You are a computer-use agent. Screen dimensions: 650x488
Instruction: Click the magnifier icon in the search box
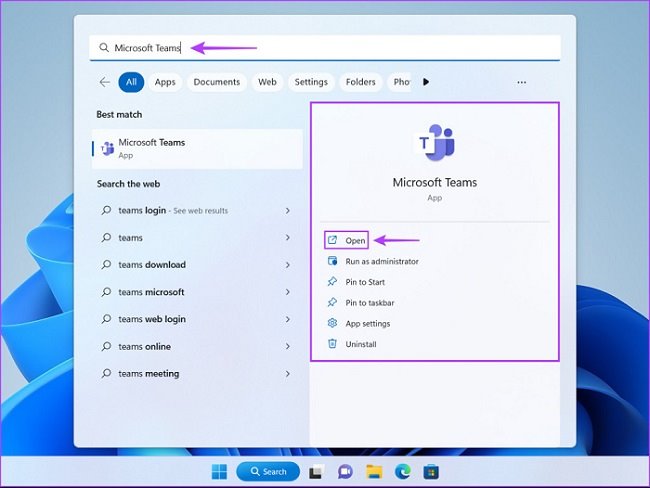pos(104,48)
